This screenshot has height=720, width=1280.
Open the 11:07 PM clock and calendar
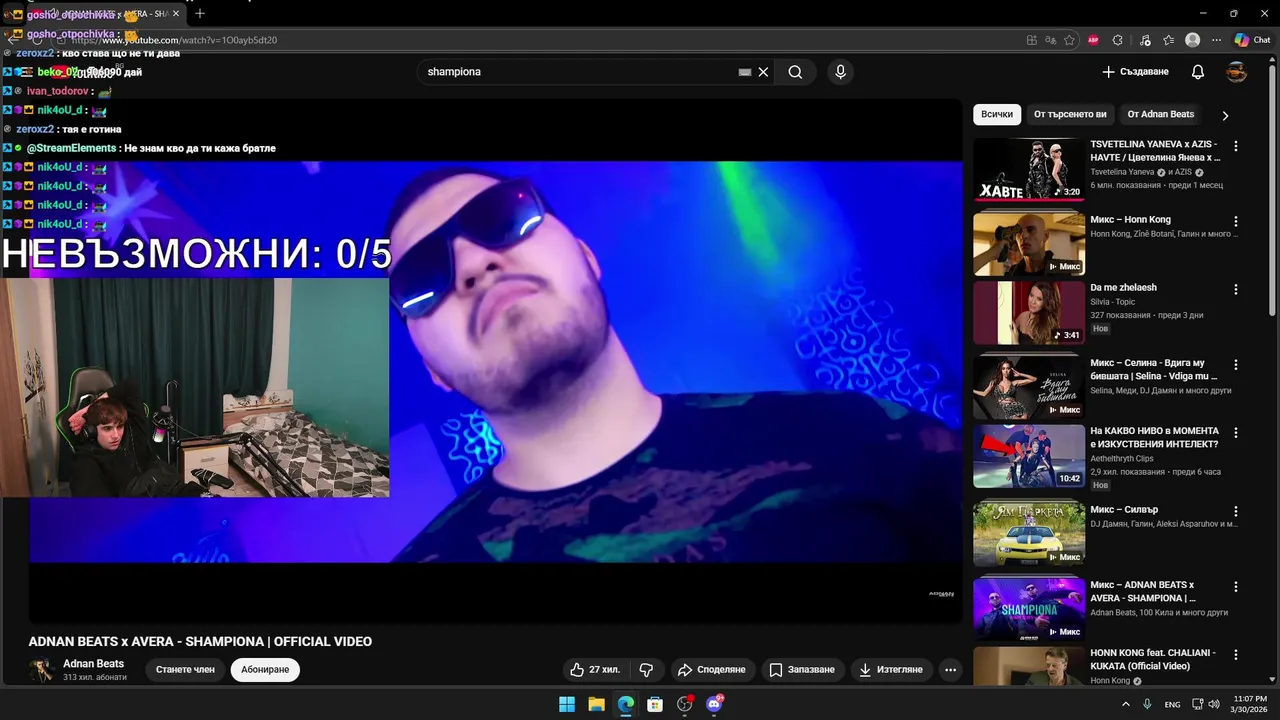(1250, 704)
